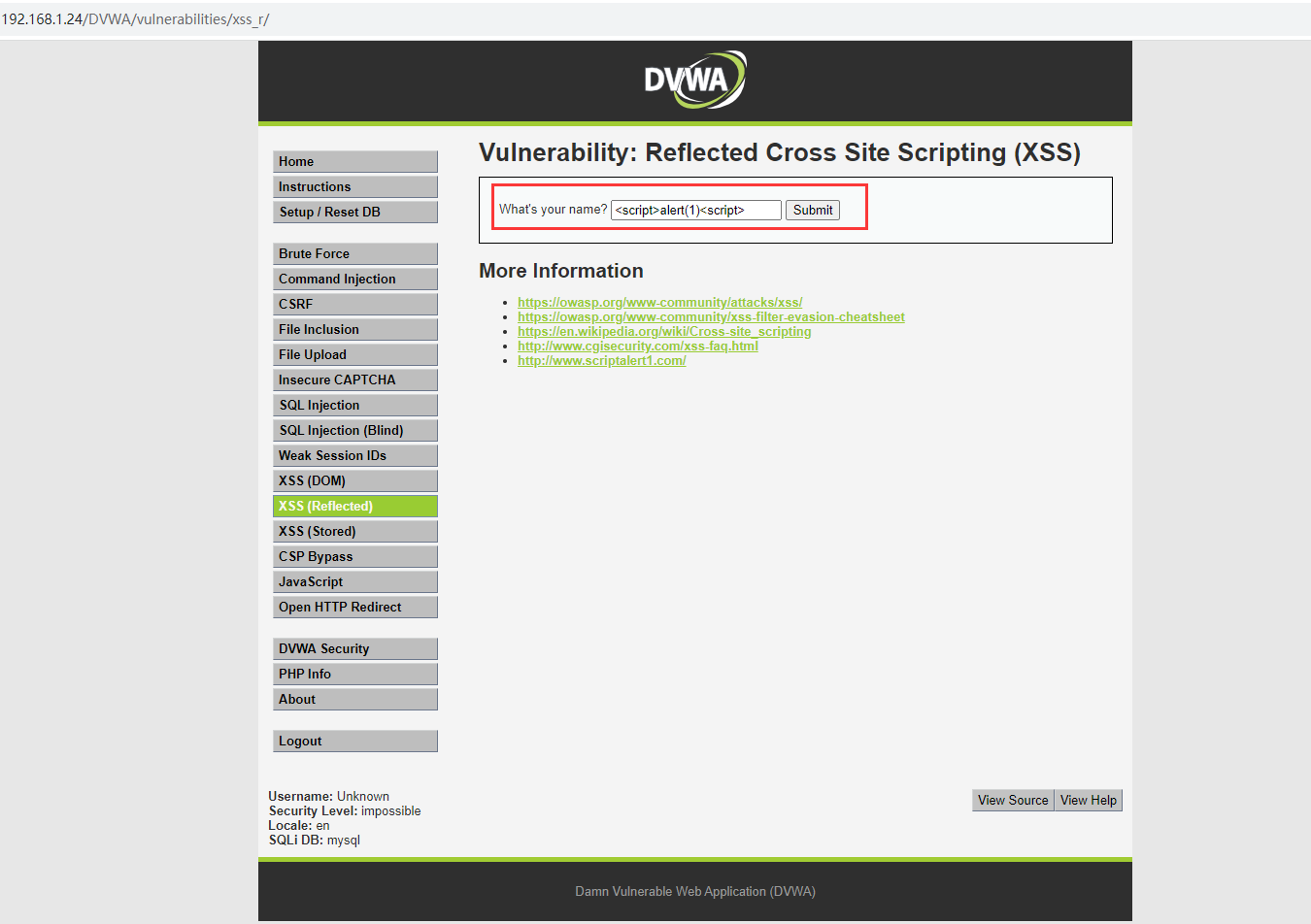Viewport: 1311px width, 924px height.
Task: Go to the DVWA Security page
Action: click(354, 648)
